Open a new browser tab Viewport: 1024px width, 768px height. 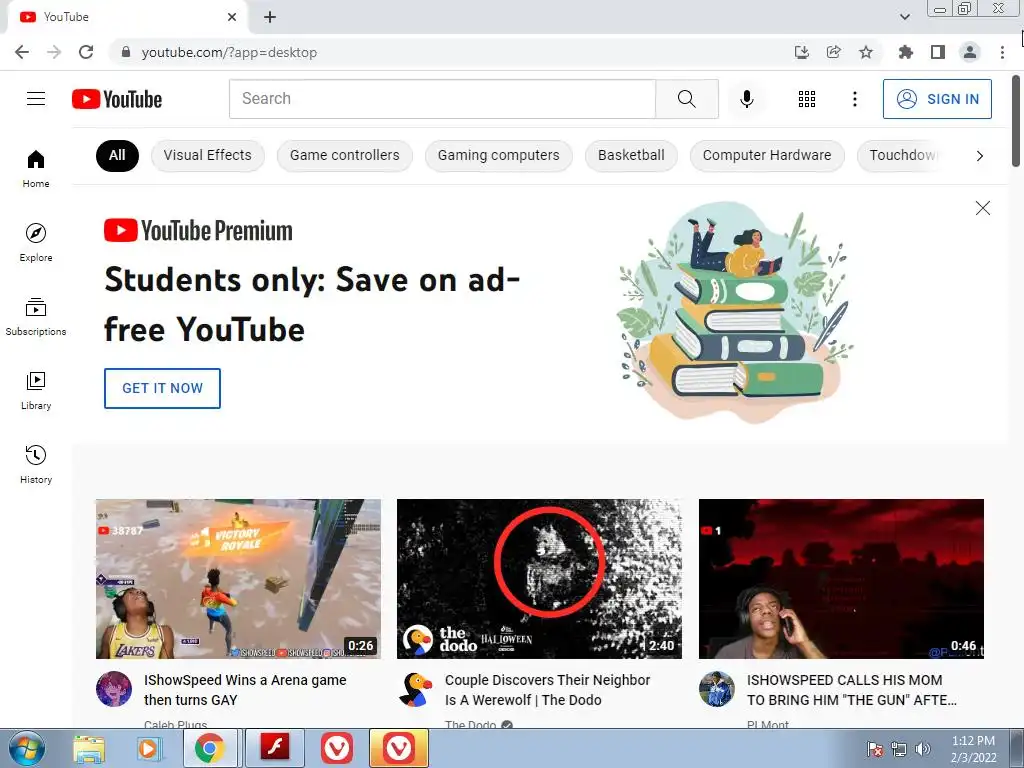(270, 17)
